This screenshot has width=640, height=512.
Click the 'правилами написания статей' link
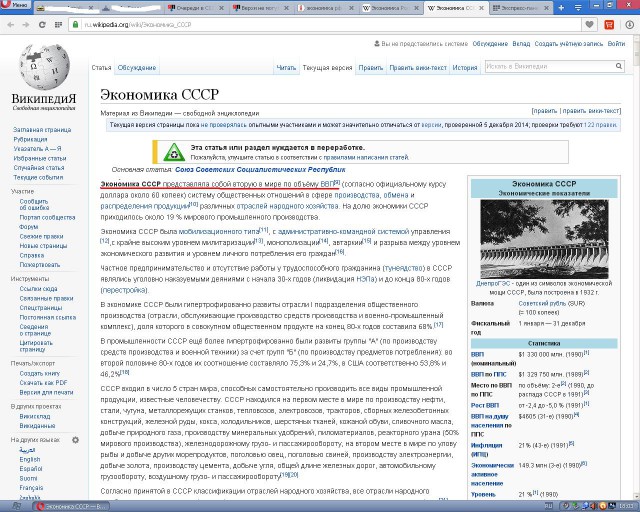[x=366, y=157]
